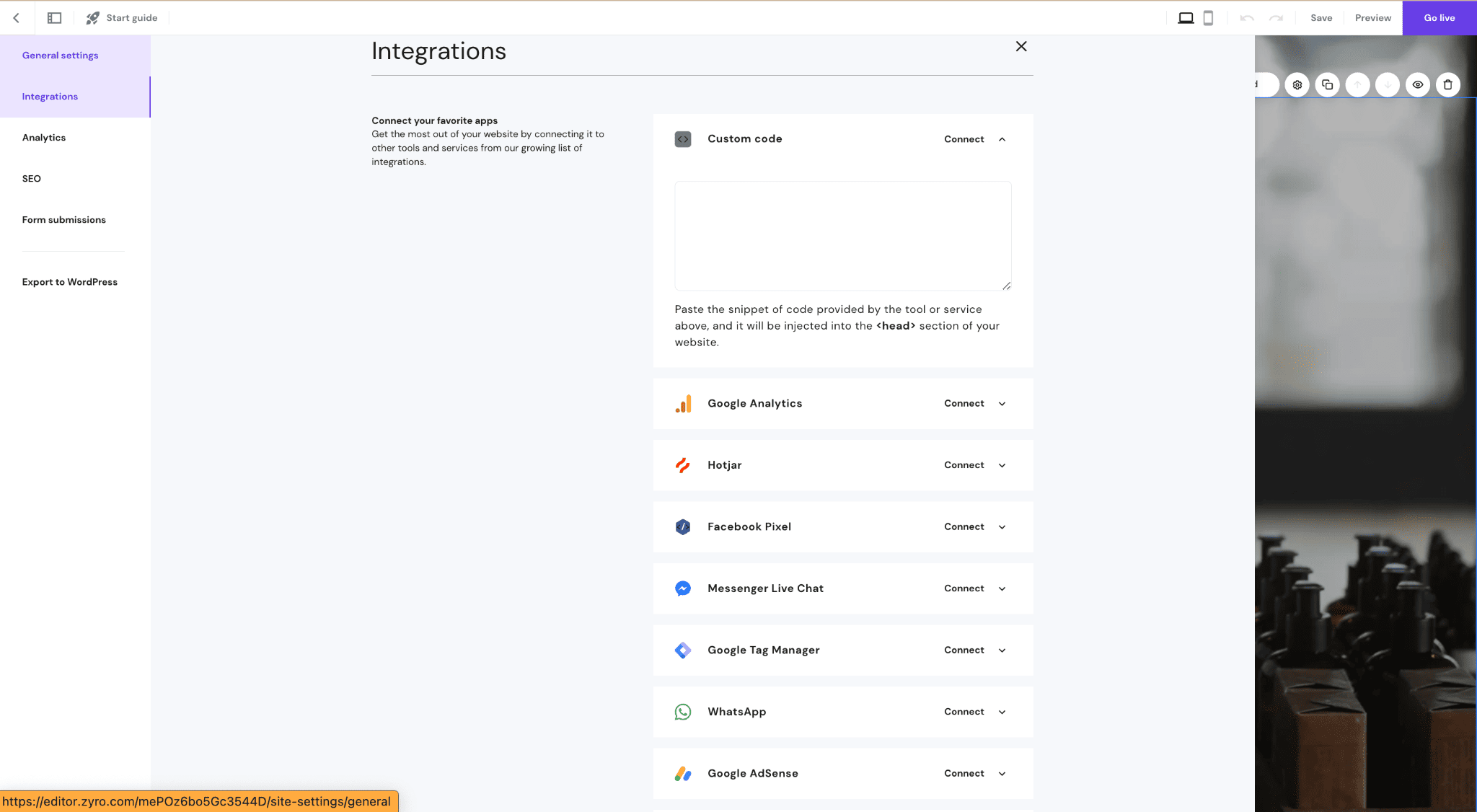Click the preview button in top toolbar
This screenshot has height=812, width=1477.
click(1373, 17)
